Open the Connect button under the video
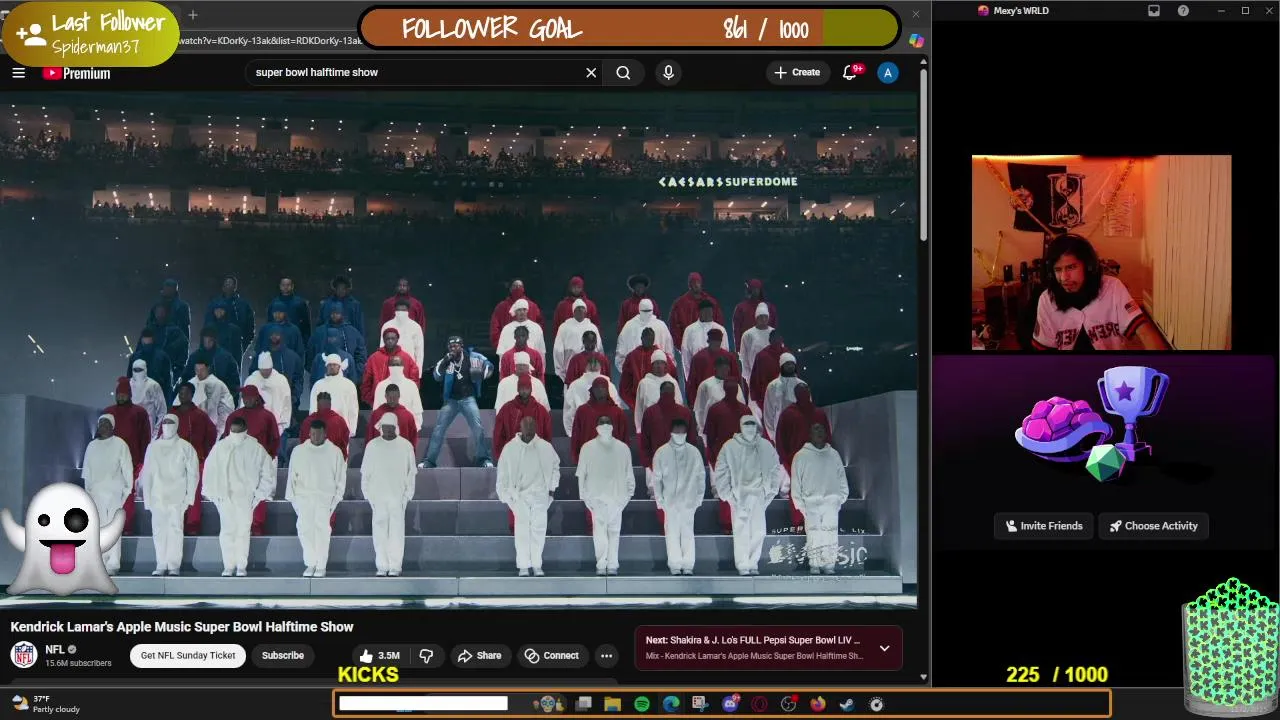 pos(552,655)
